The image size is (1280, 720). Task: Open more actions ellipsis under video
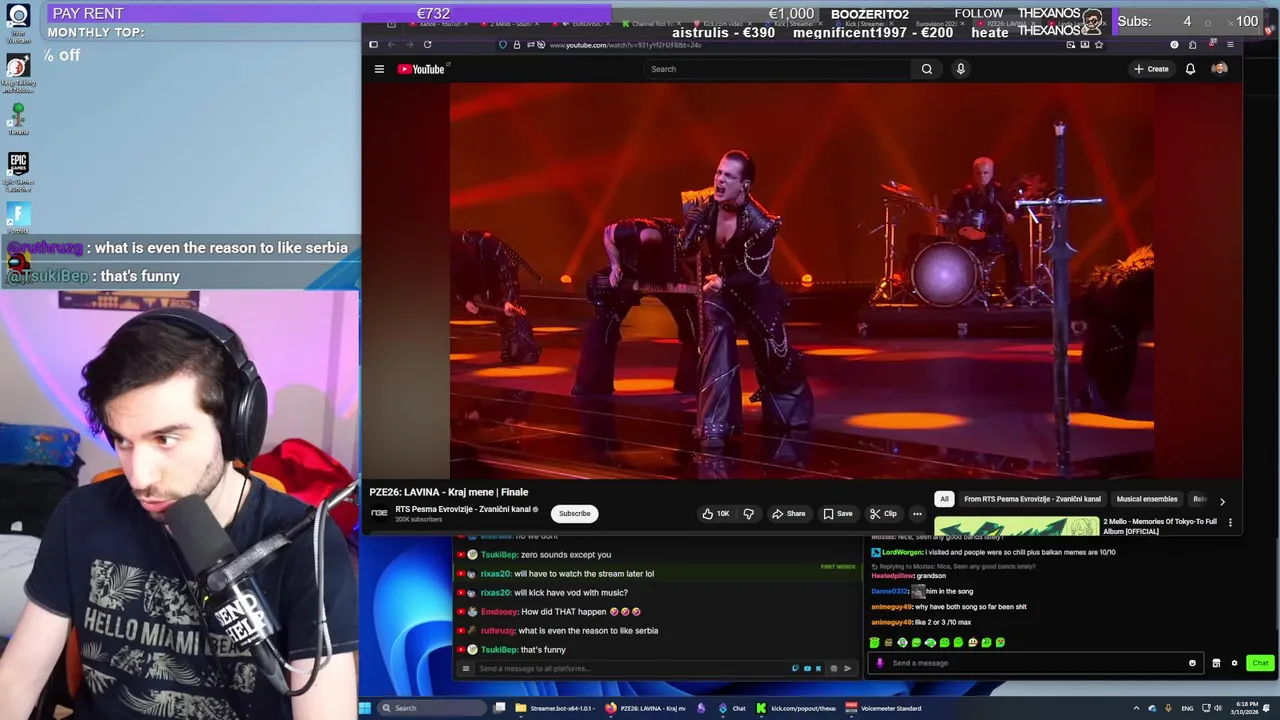(x=916, y=513)
